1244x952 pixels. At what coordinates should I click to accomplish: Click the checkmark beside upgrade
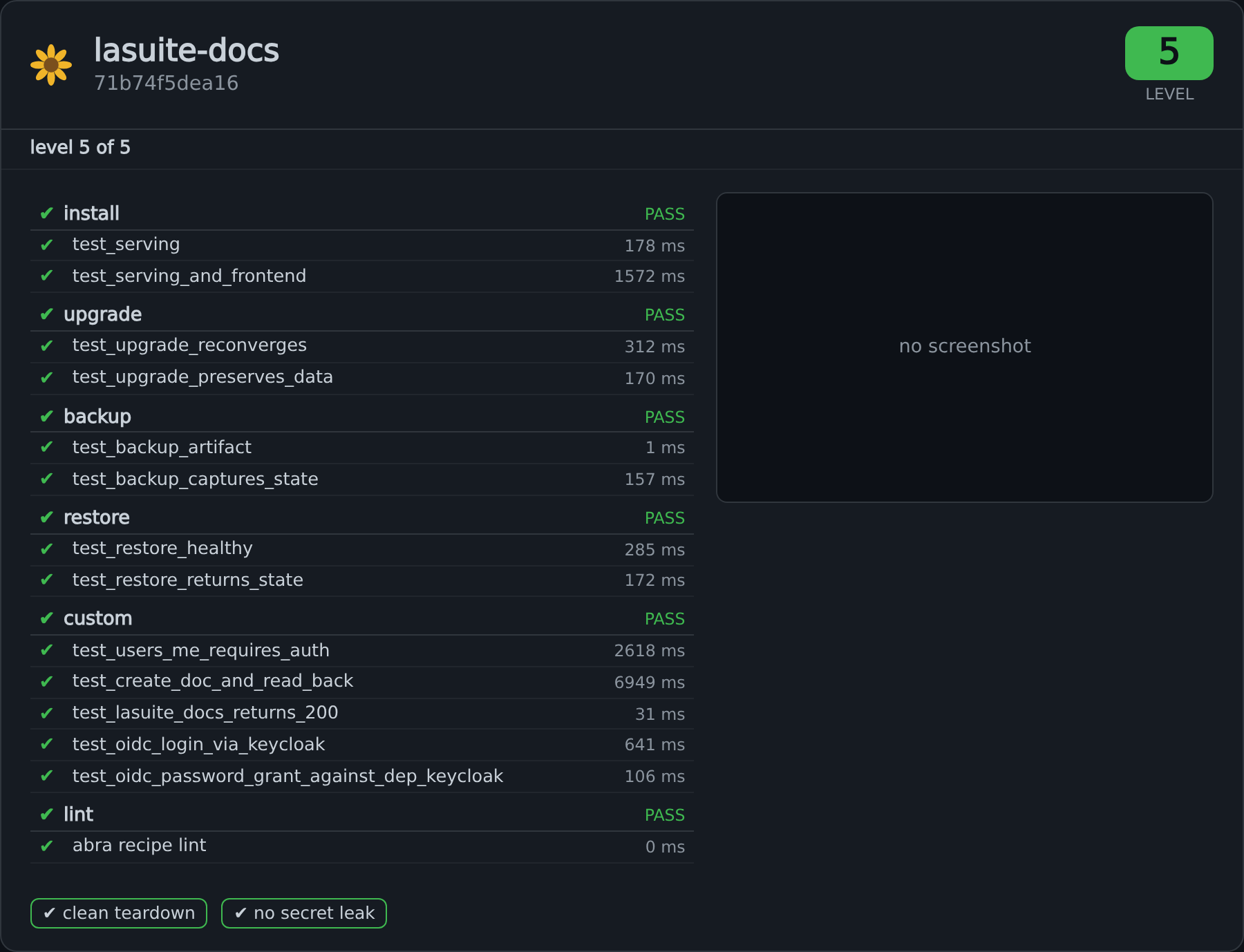coord(47,314)
